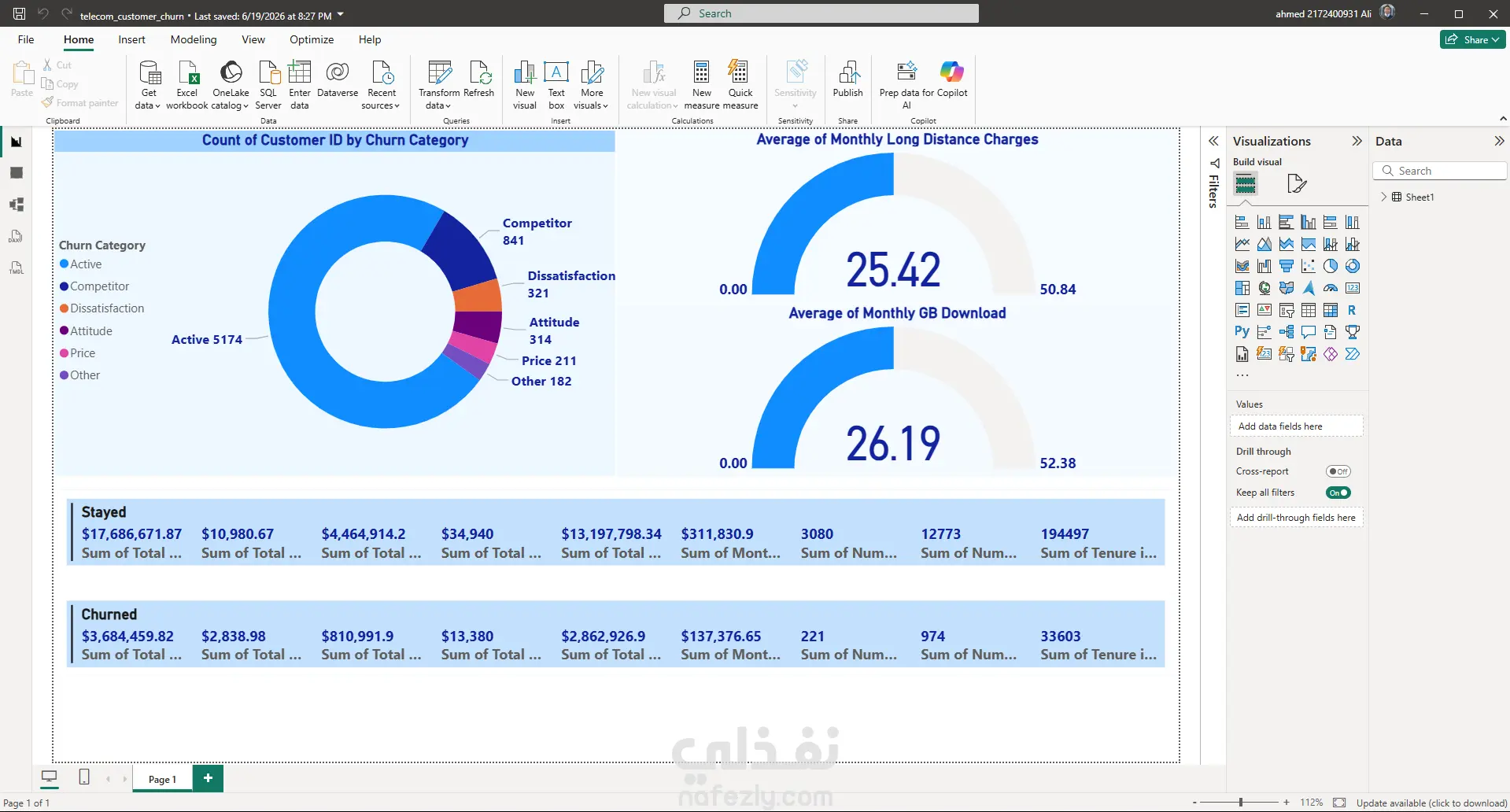Adjust the zoom slider handle
This screenshot has height=812, width=1510.
(x=1241, y=803)
